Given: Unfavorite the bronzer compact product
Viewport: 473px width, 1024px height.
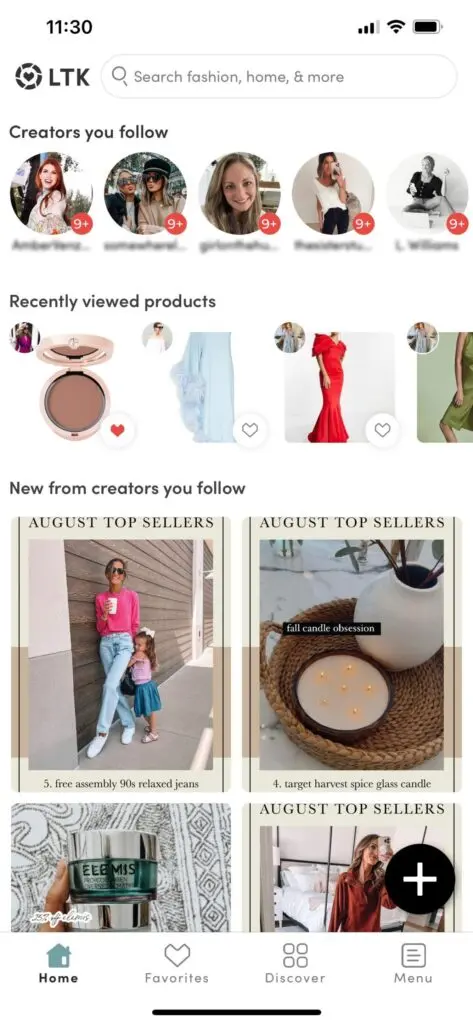Looking at the screenshot, I should [118, 430].
